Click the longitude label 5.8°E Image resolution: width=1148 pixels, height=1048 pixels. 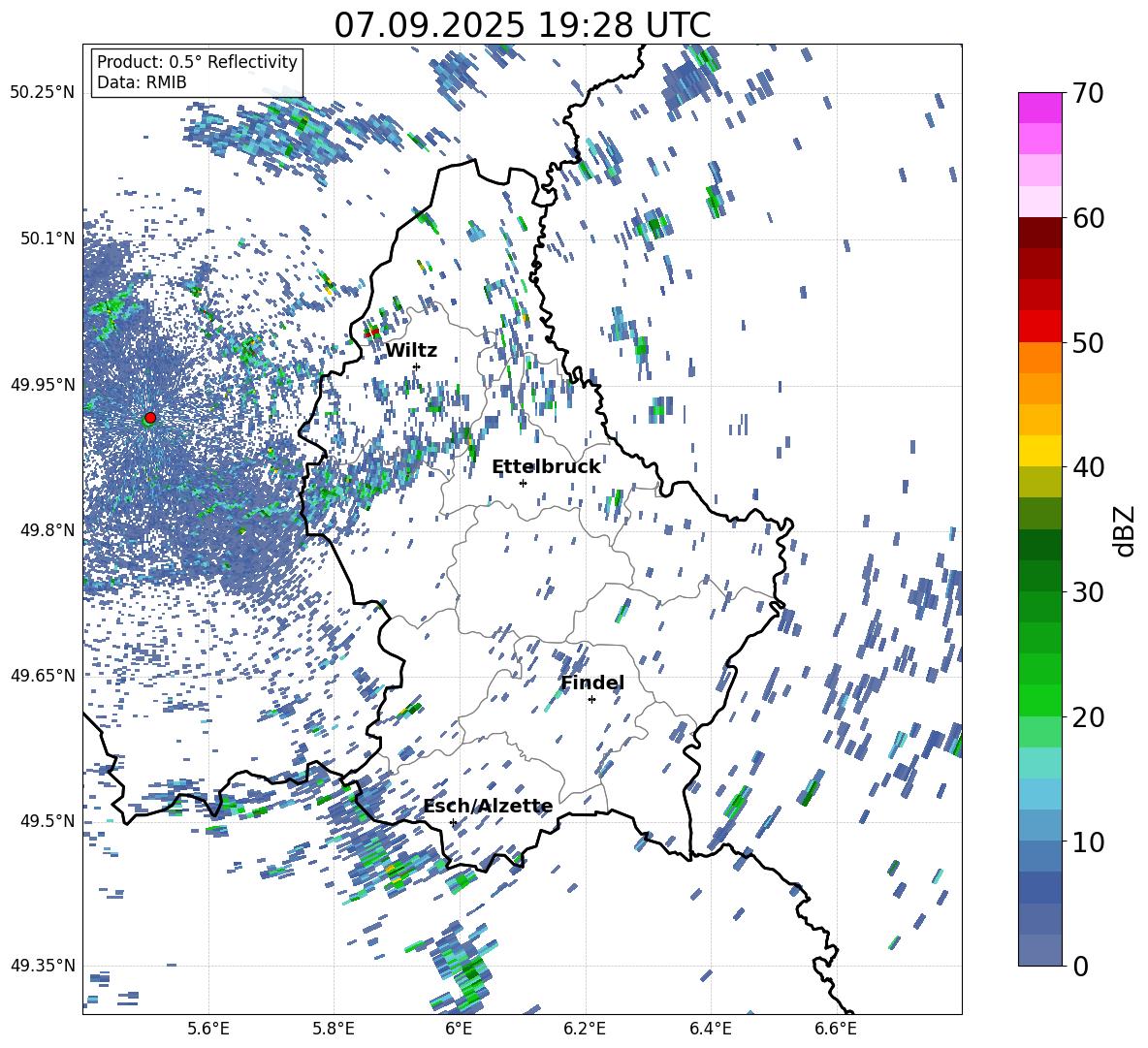[334, 1029]
